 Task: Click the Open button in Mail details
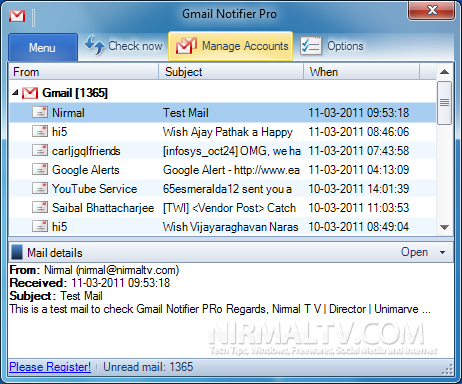tap(414, 252)
